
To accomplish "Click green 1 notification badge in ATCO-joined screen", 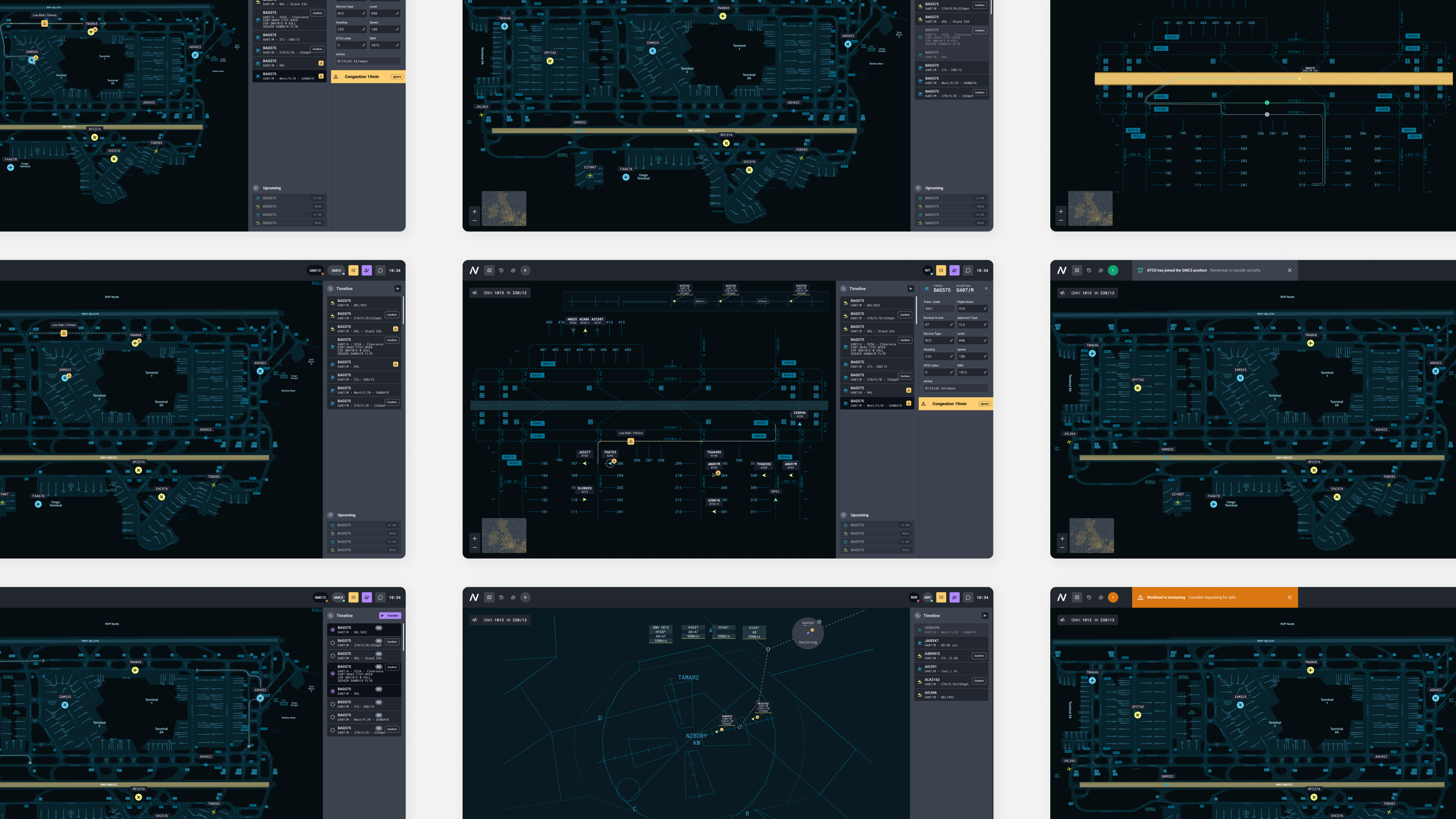I will click(x=1113, y=270).
